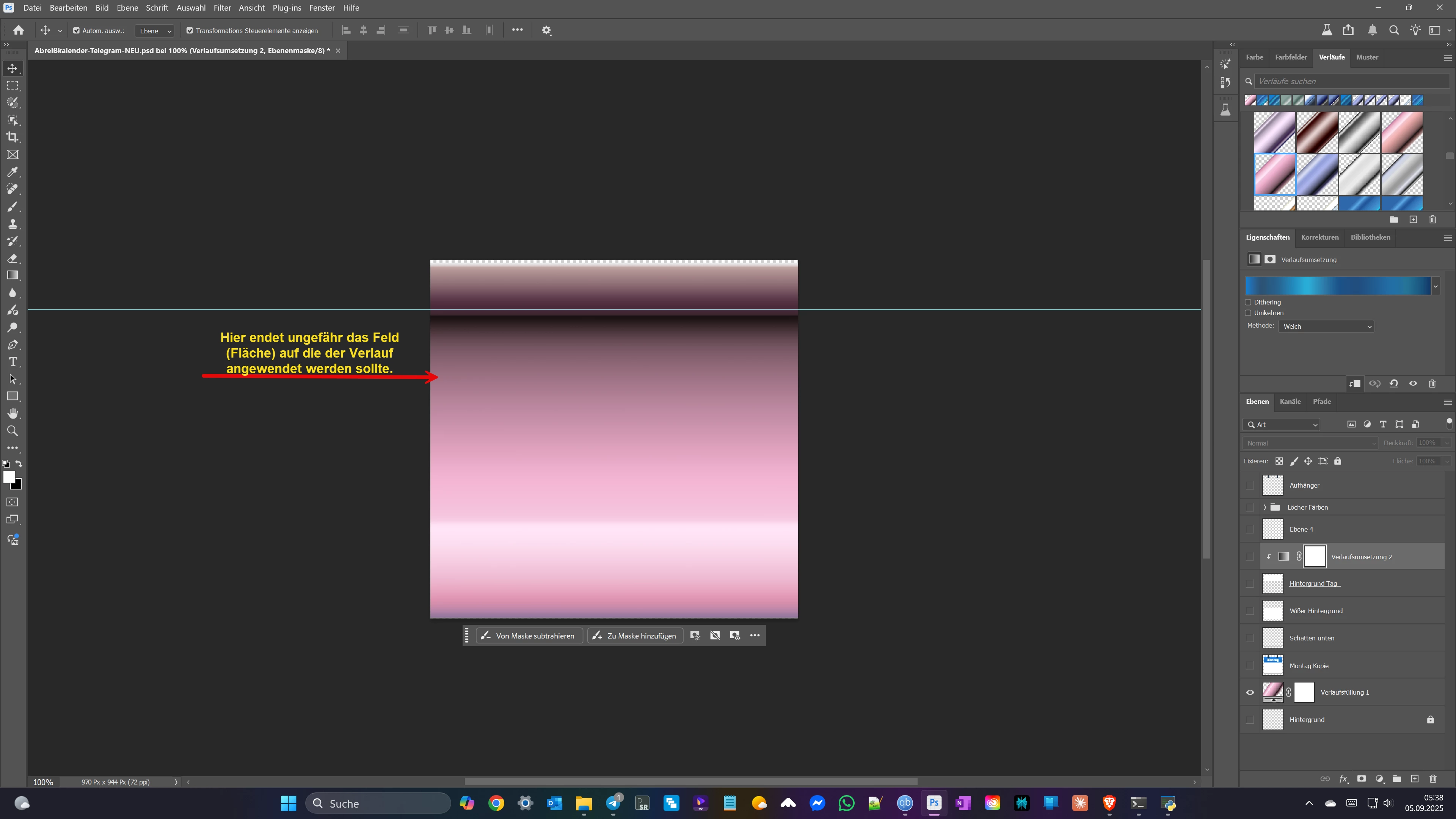The height and width of the screenshot is (819, 1456).
Task: Open the Methode dropdown set to Weich
Action: click(x=1326, y=327)
